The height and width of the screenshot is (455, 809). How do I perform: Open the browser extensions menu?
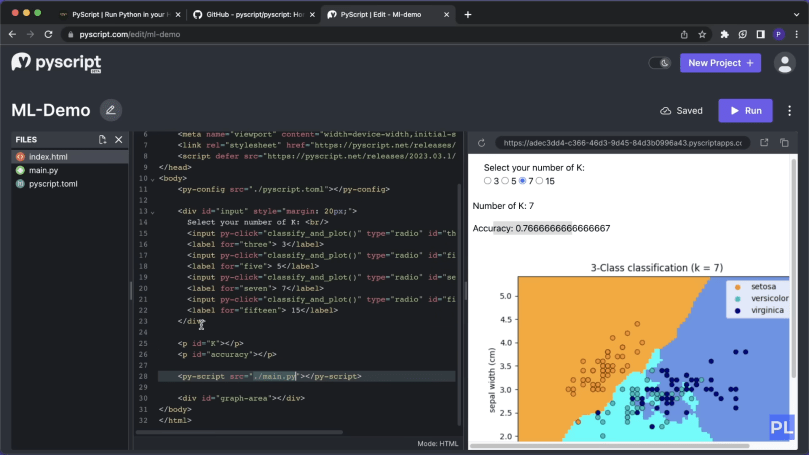point(724,34)
